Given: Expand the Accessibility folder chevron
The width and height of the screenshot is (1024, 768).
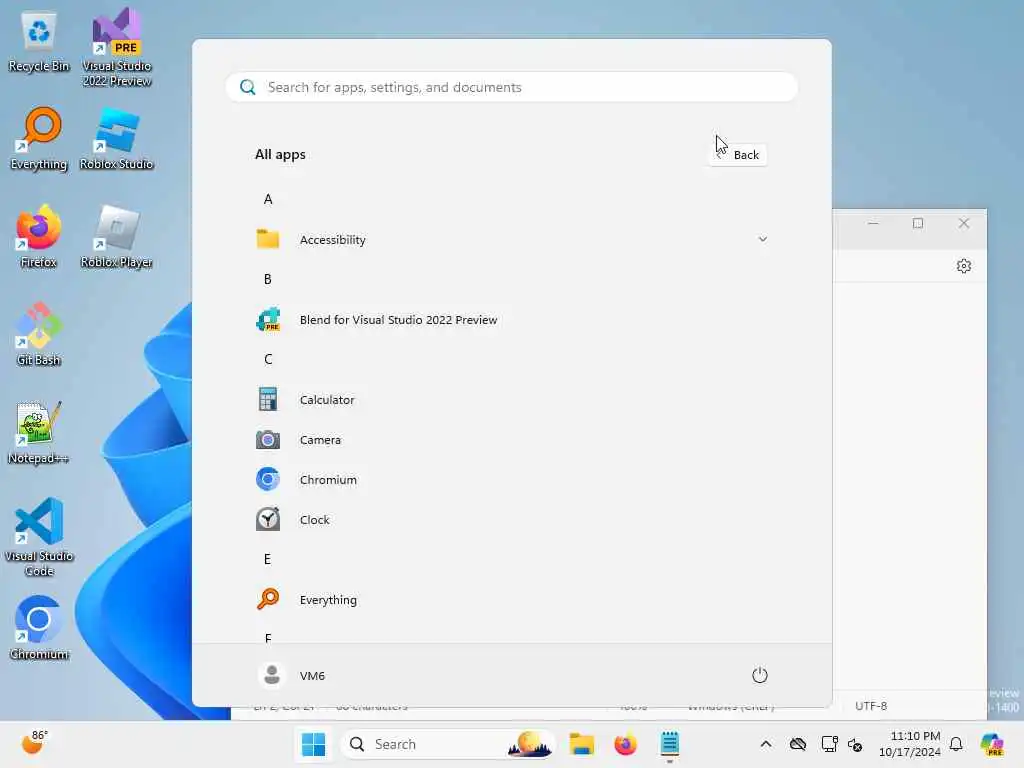Looking at the screenshot, I should click(x=762, y=240).
